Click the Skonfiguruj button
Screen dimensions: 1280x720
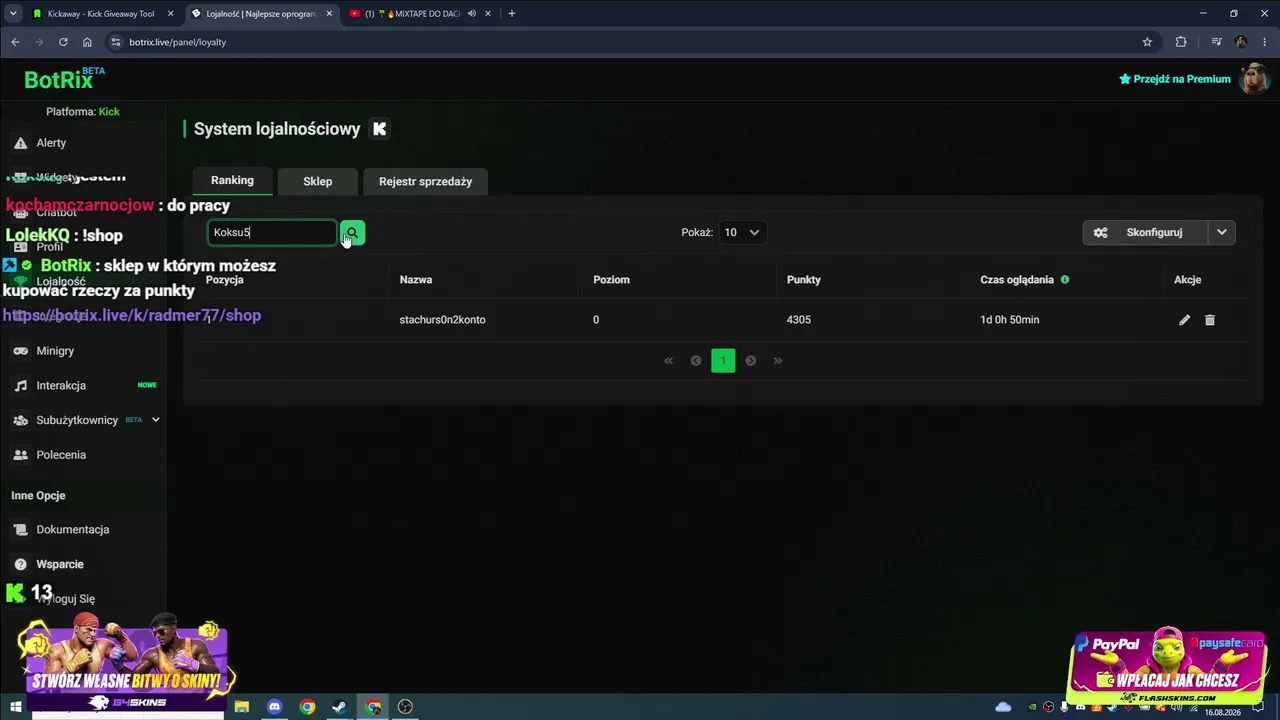[1145, 232]
